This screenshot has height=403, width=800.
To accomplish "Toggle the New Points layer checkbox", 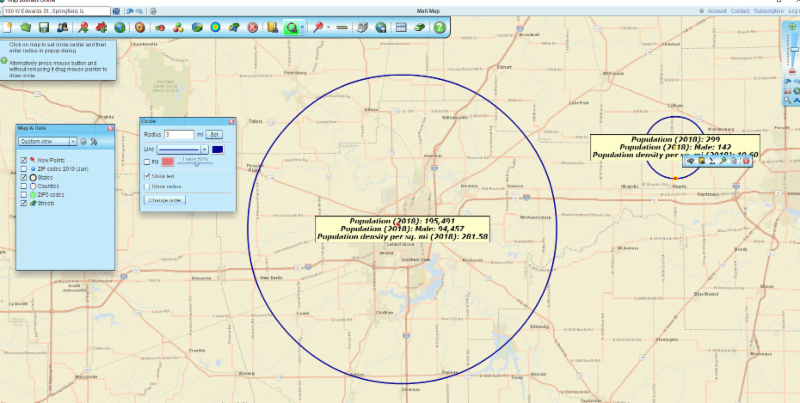I will point(23,160).
